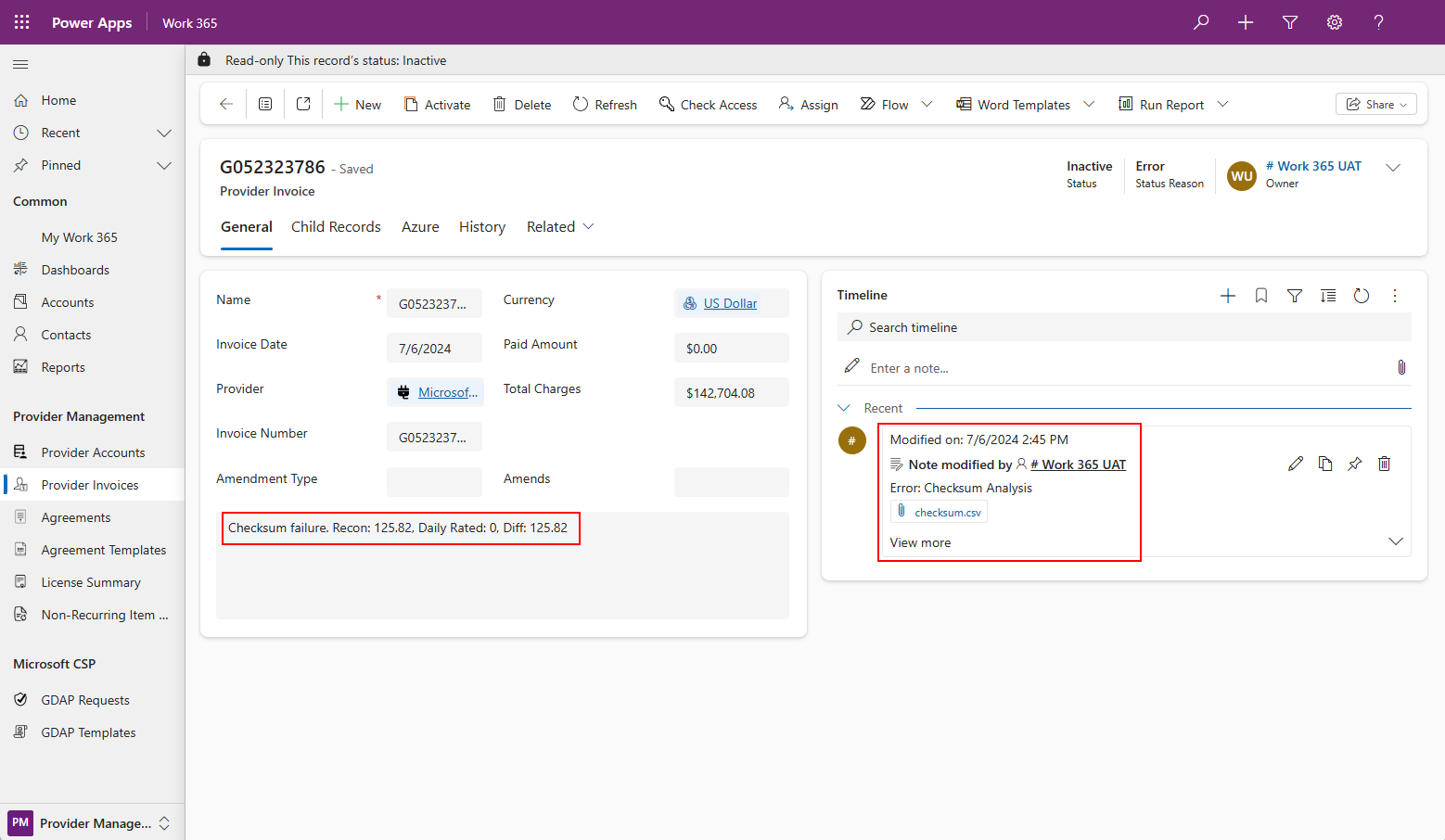The image size is (1445, 840).
Task: Click View more in the note
Action: (x=920, y=542)
